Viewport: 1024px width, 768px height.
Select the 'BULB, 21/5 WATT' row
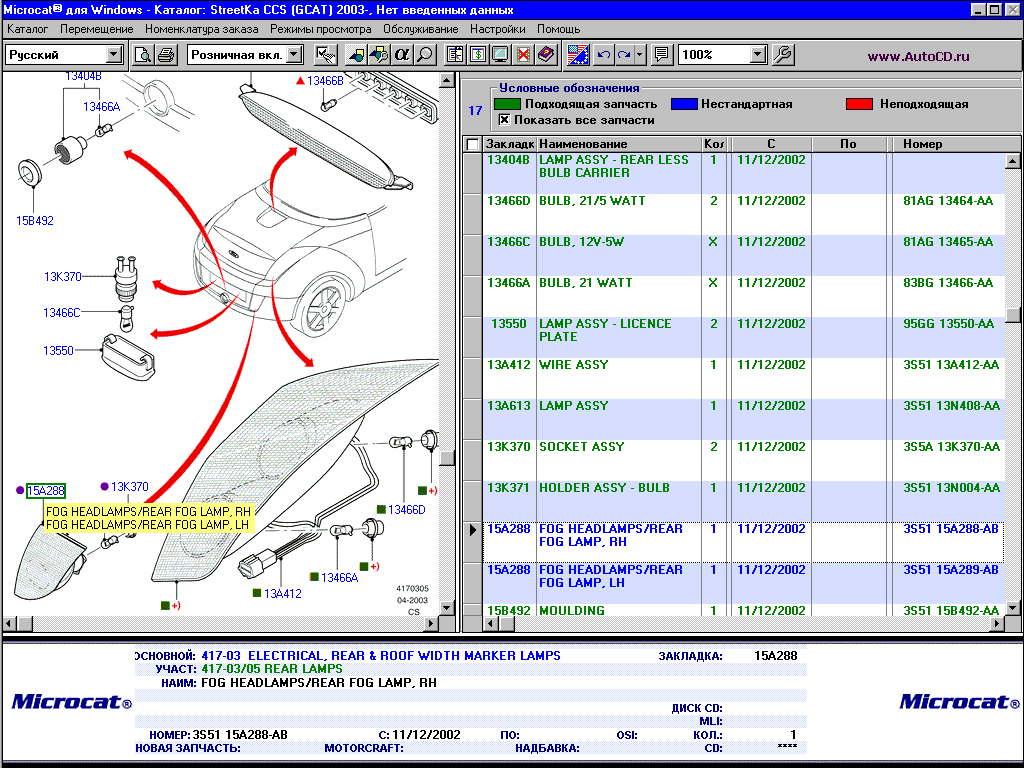click(x=743, y=214)
